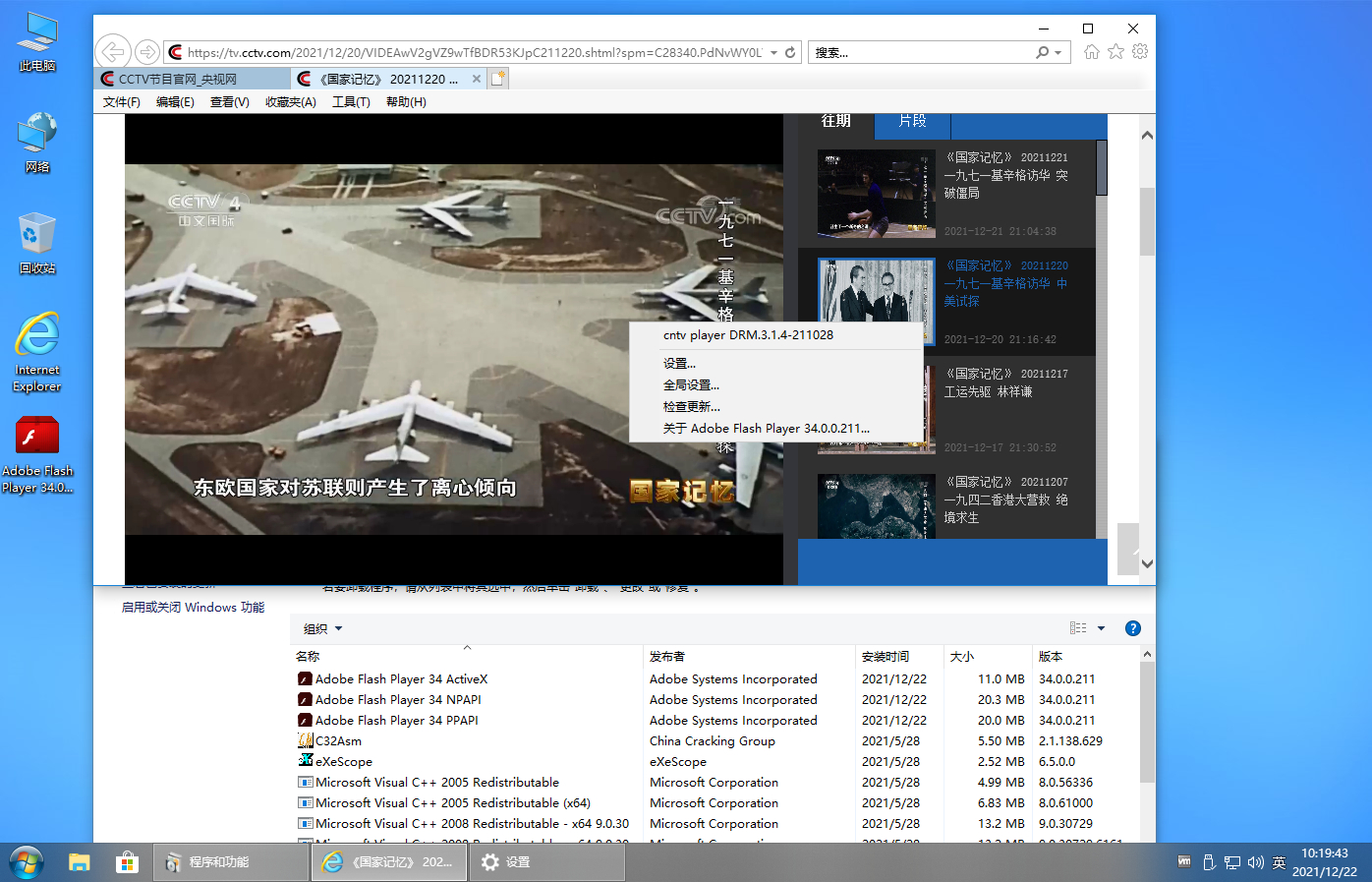
Task: Refresh the page with the reload icon
Action: [790, 52]
